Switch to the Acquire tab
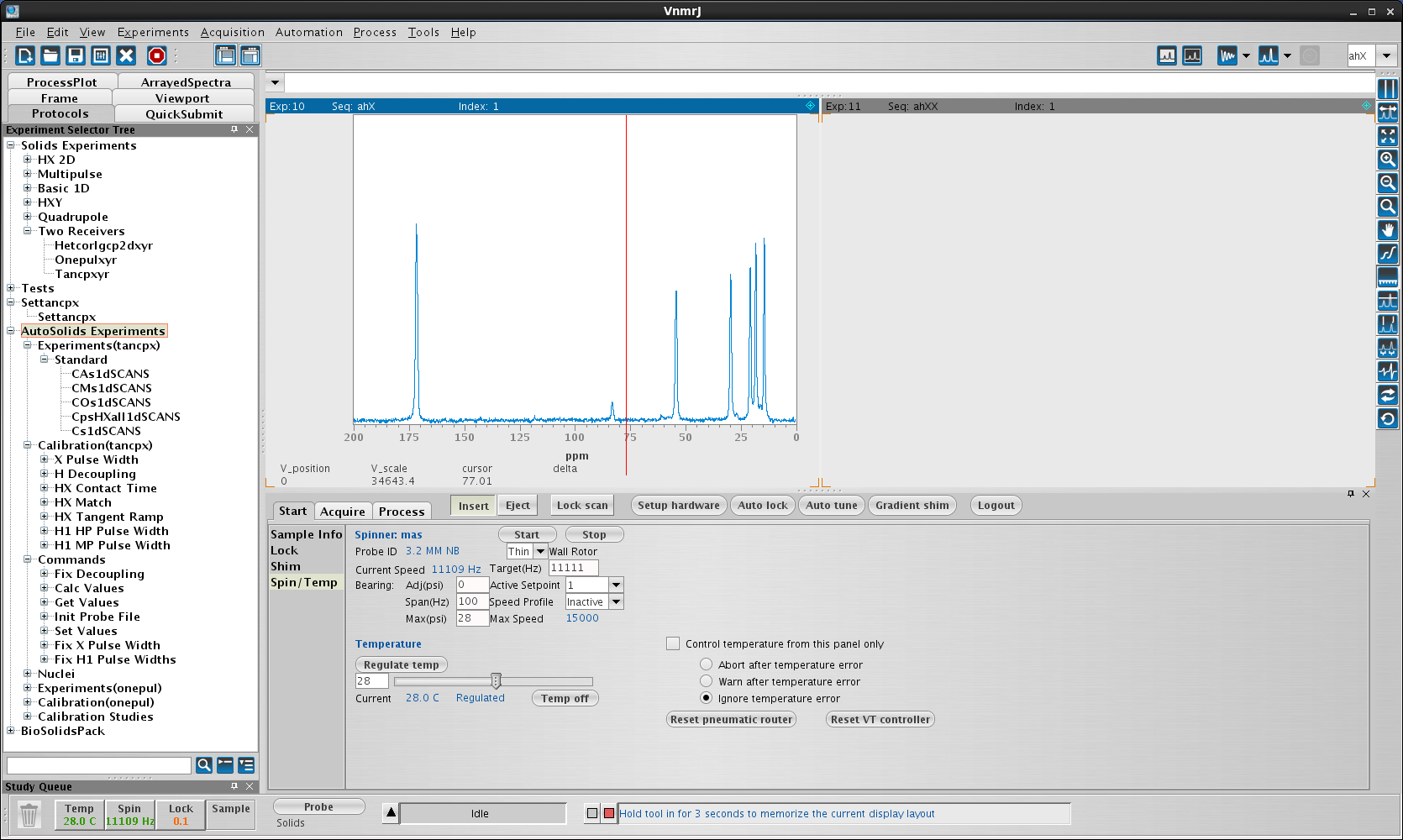1403x840 pixels. coord(343,511)
